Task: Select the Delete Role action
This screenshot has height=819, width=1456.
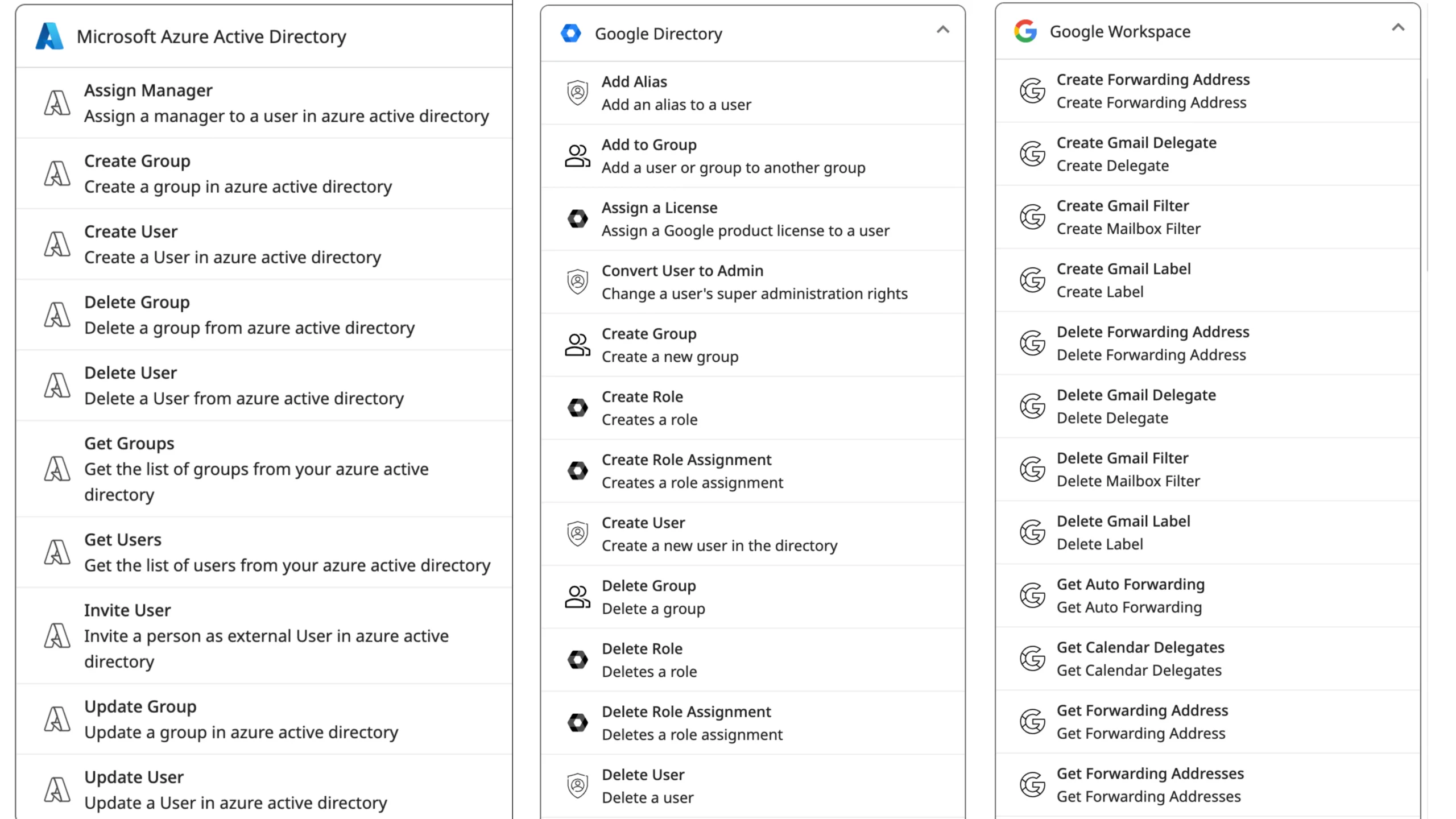Action: click(x=752, y=660)
